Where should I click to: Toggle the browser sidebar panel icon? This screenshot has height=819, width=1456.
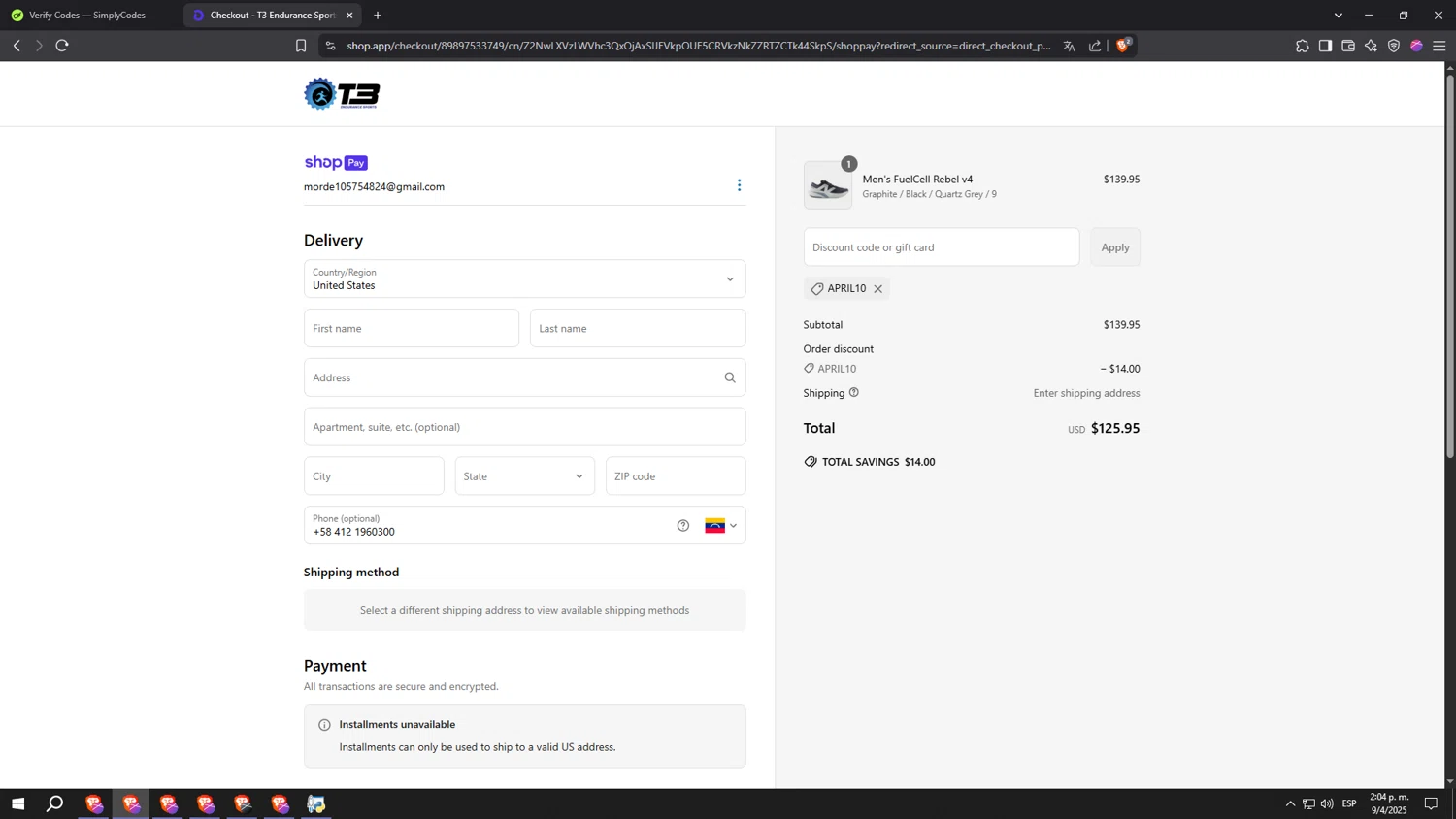point(1325,46)
